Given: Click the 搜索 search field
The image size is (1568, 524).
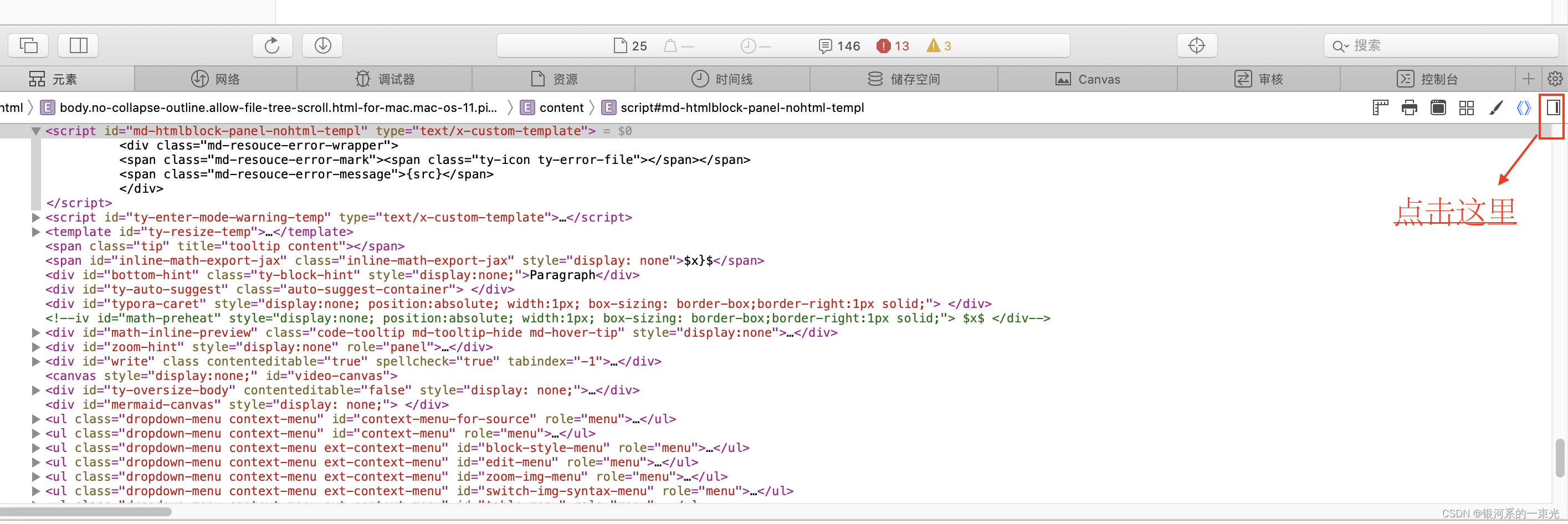Looking at the screenshot, I should click(x=1441, y=45).
